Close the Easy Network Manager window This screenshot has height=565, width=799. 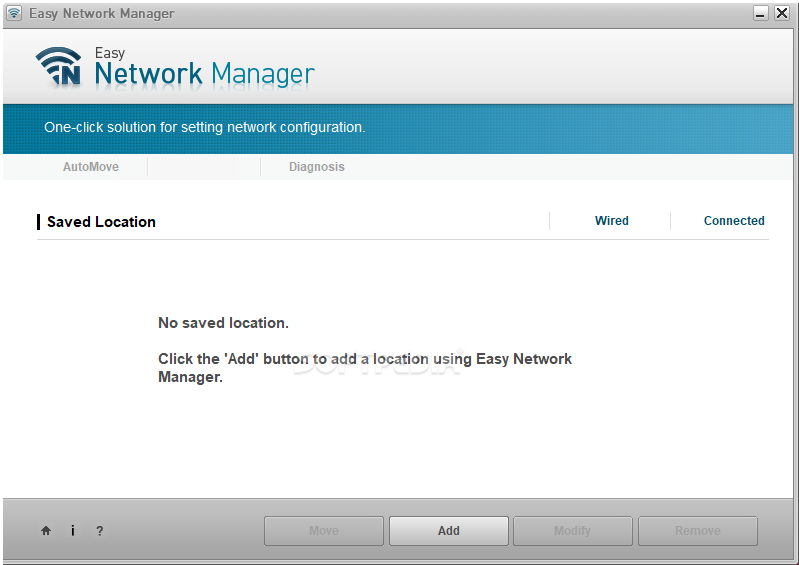[x=782, y=13]
